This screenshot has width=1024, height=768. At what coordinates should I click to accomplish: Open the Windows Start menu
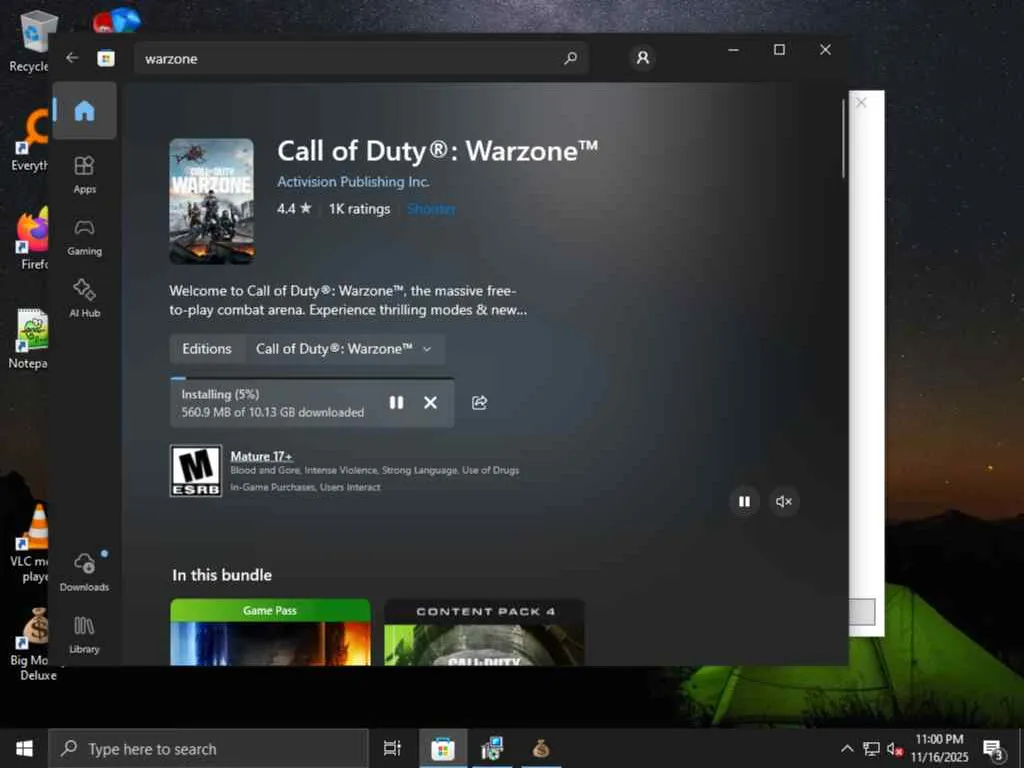point(24,748)
